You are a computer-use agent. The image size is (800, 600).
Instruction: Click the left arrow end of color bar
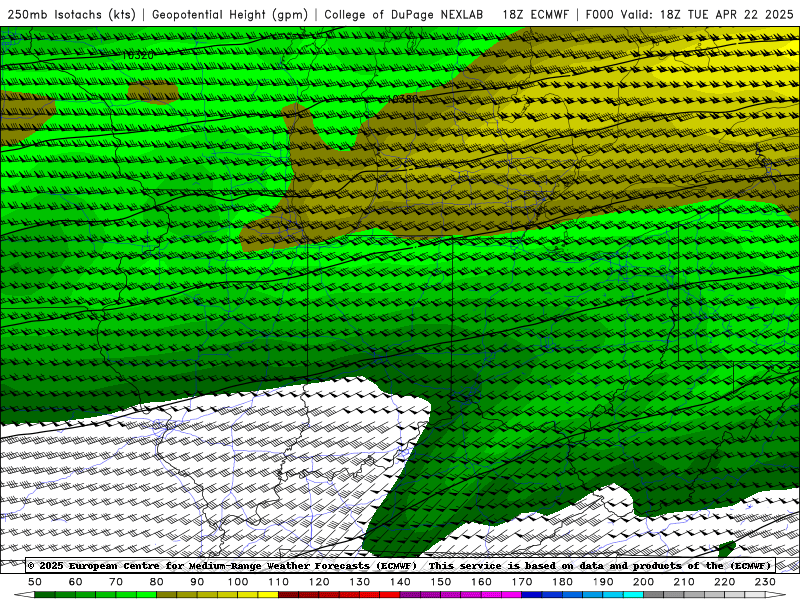coord(24,595)
